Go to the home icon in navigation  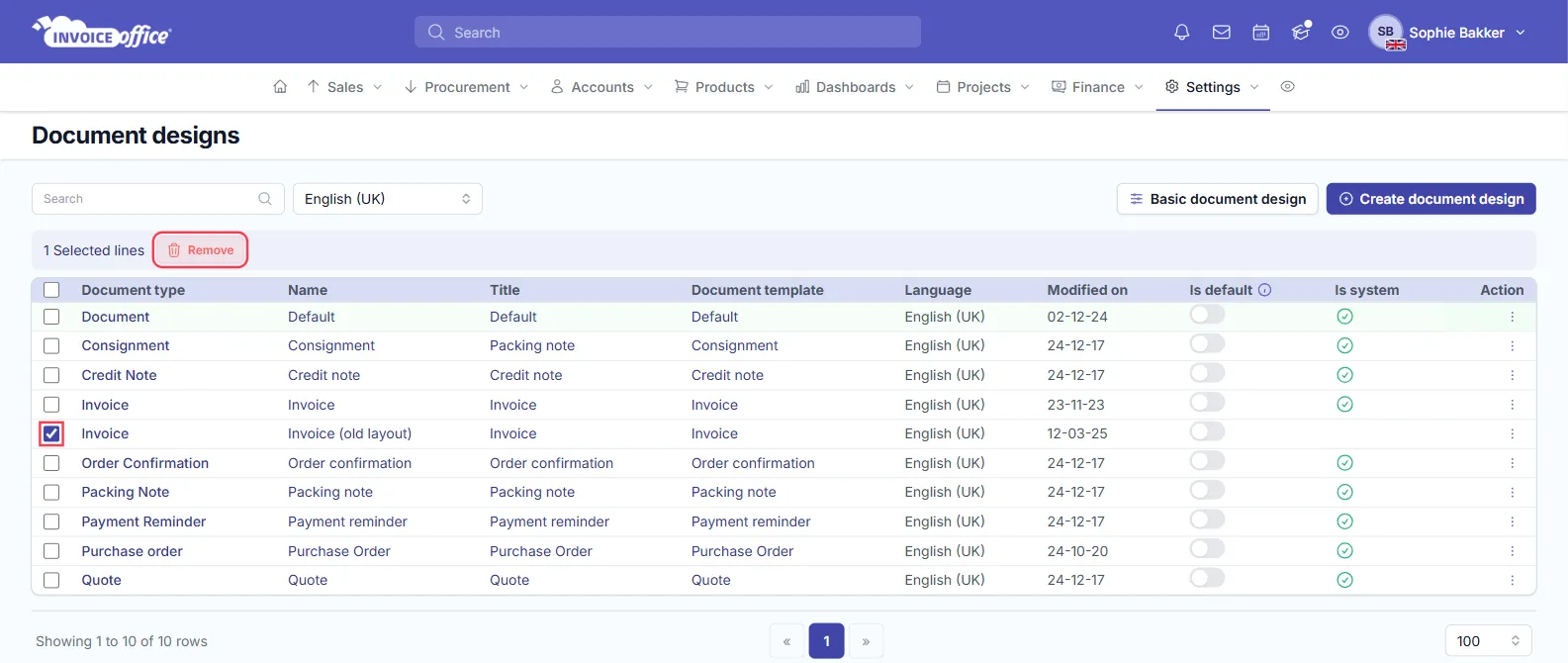coord(280,87)
